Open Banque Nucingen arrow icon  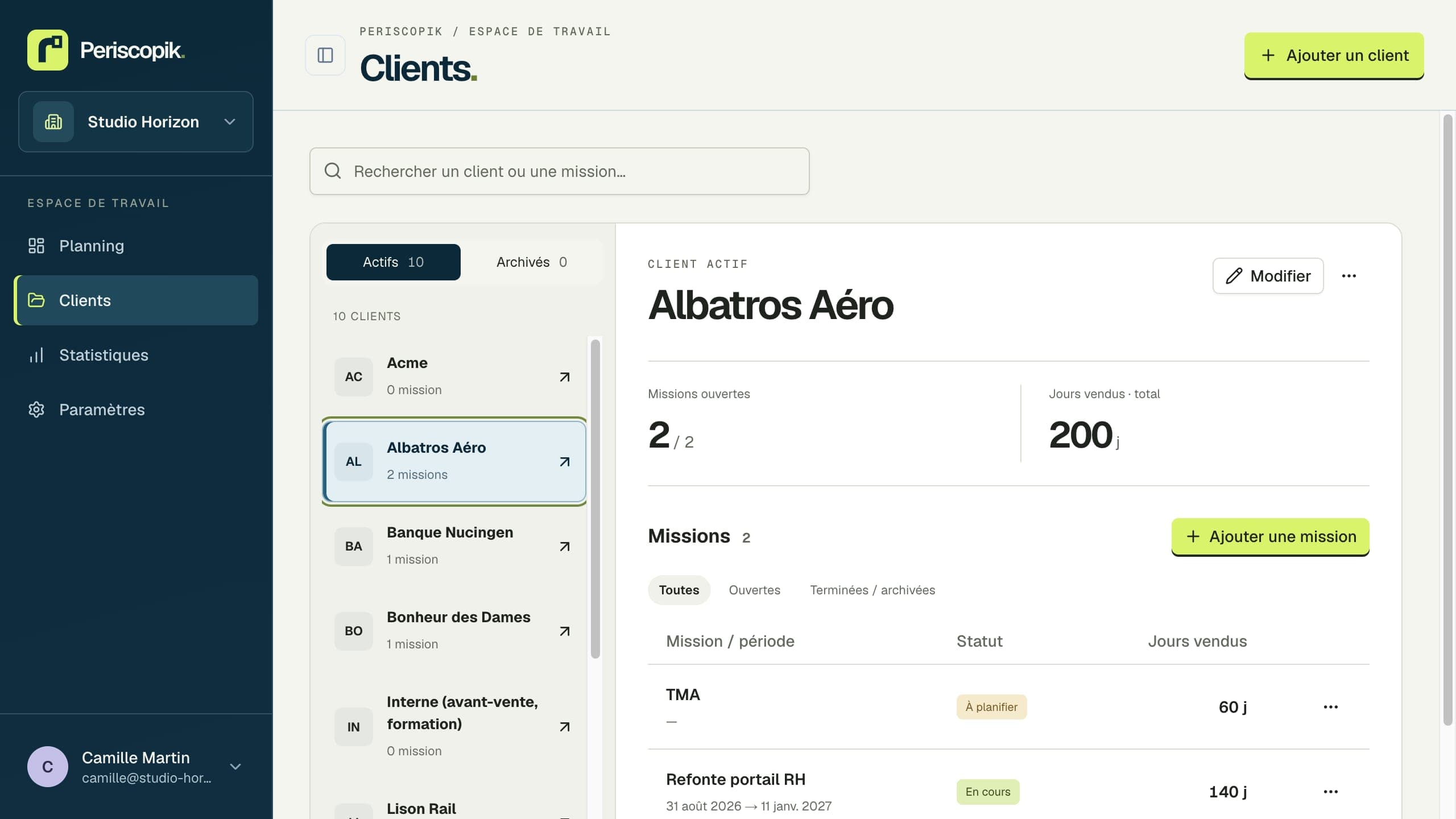(x=564, y=546)
